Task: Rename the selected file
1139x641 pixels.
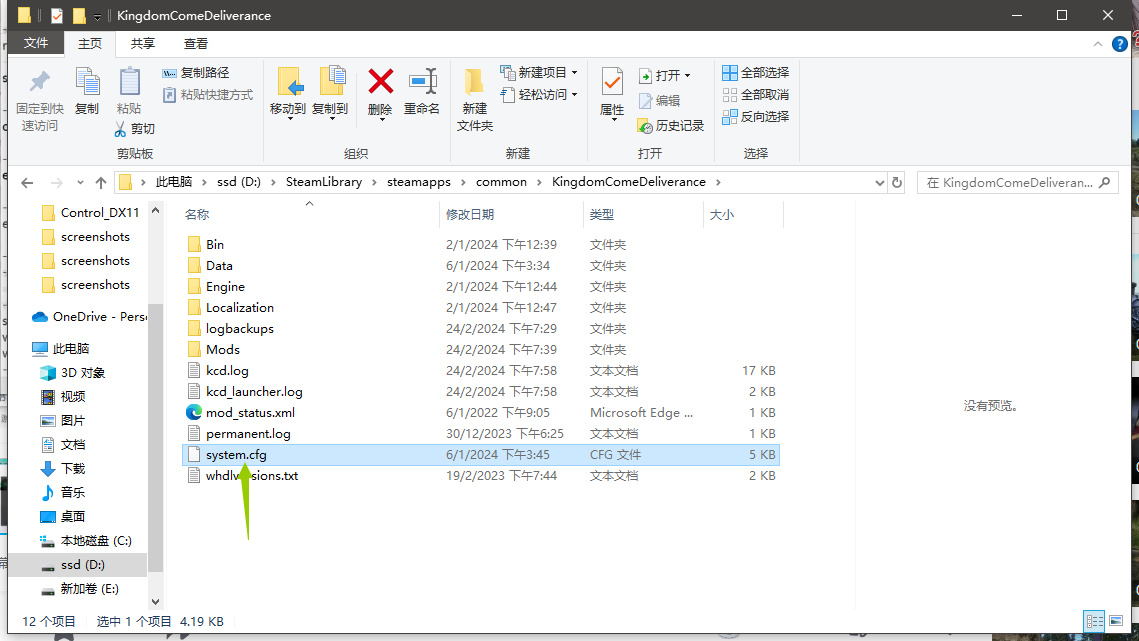Action: 422,92
